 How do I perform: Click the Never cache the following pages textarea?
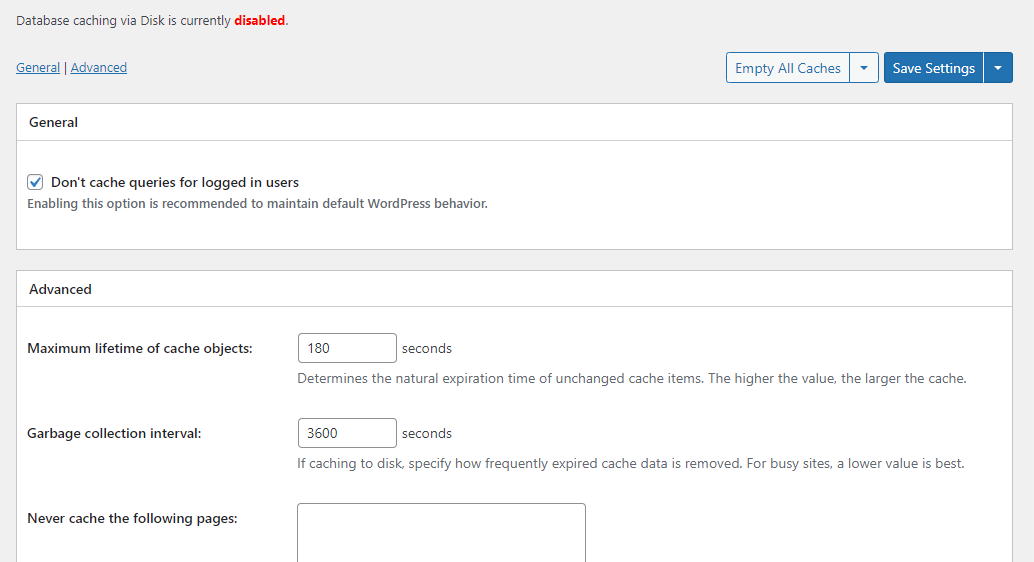click(441, 533)
